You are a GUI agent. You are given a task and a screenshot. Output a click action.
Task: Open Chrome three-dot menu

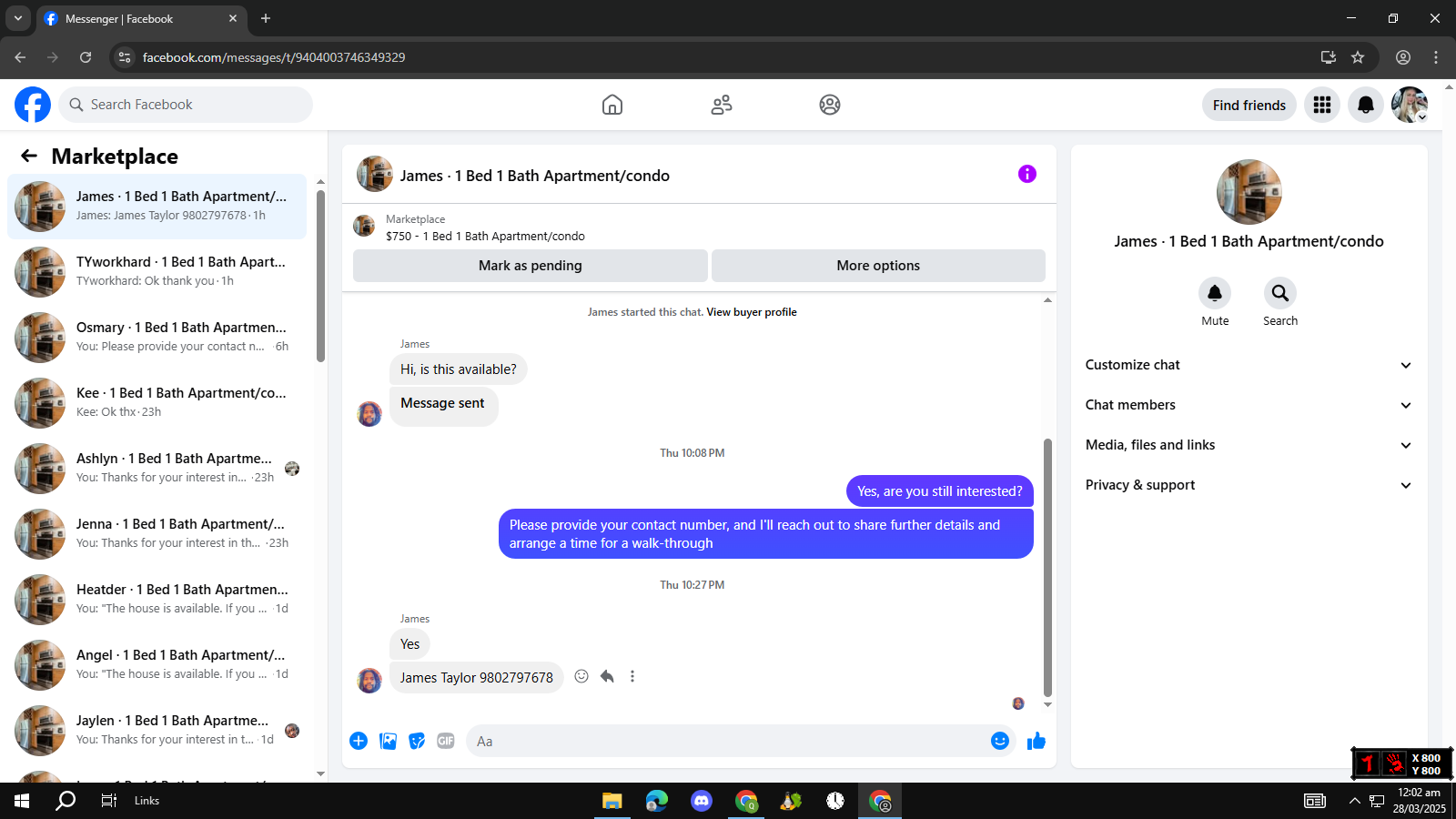click(x=1436, y=57)
